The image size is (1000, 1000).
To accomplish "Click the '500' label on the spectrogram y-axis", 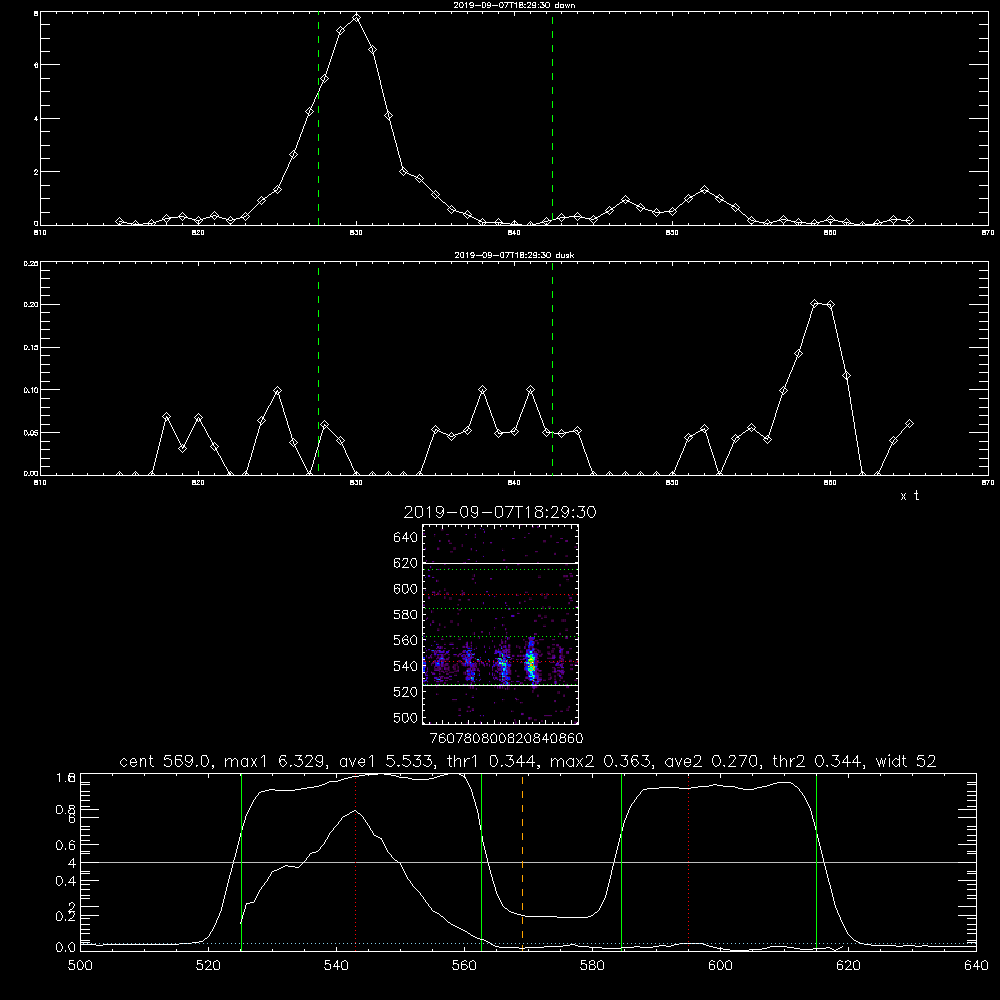I will 406,718.
